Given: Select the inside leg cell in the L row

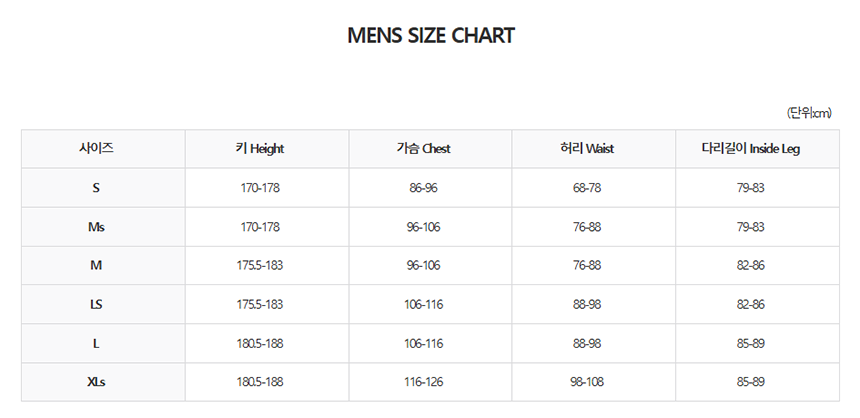Looking at the screenshot, I should (x=750, y=343).
